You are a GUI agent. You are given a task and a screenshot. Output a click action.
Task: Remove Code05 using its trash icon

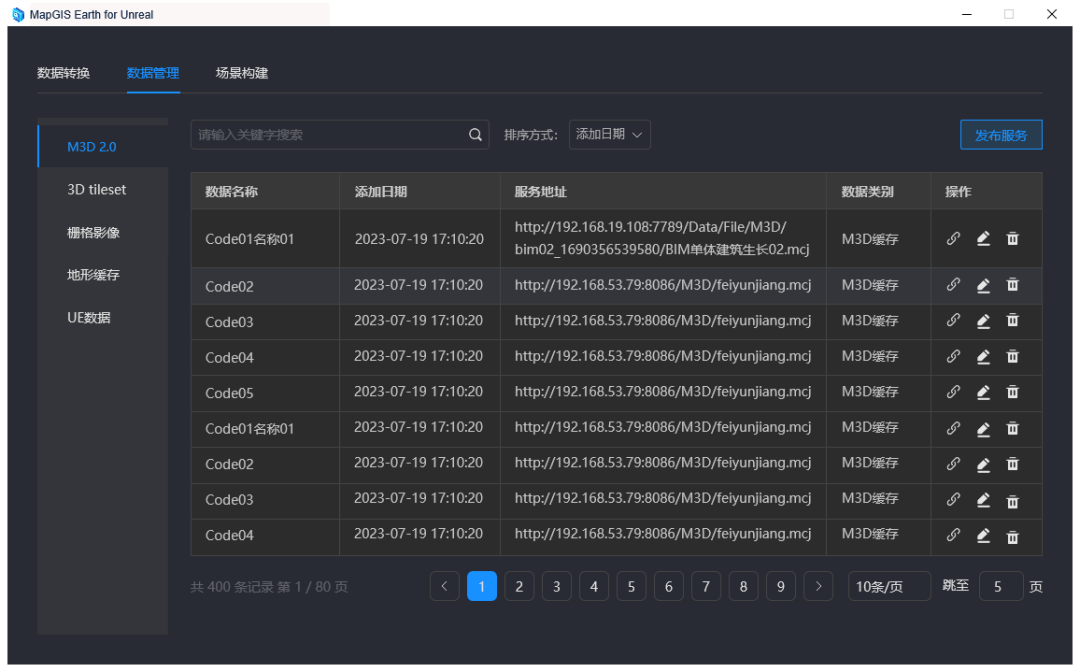coord(1012,392)
